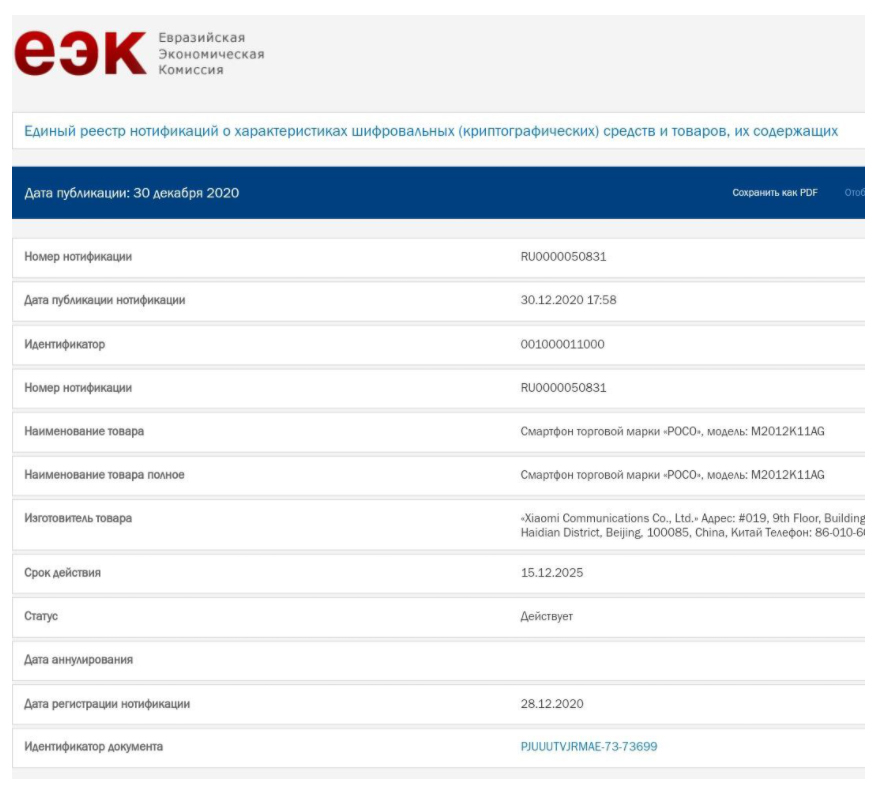879x792 pixels.
Task: Click Евразийская Экономическая Комиссия title text
Action: click(x=211, y=54)
